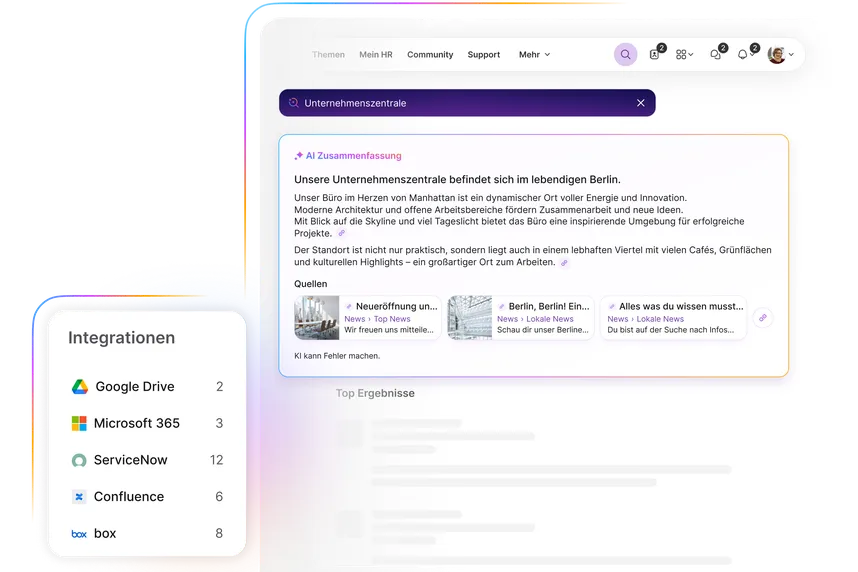
Task: Click the search field containing Unternehmenszentrale
Action: point(467,103)
